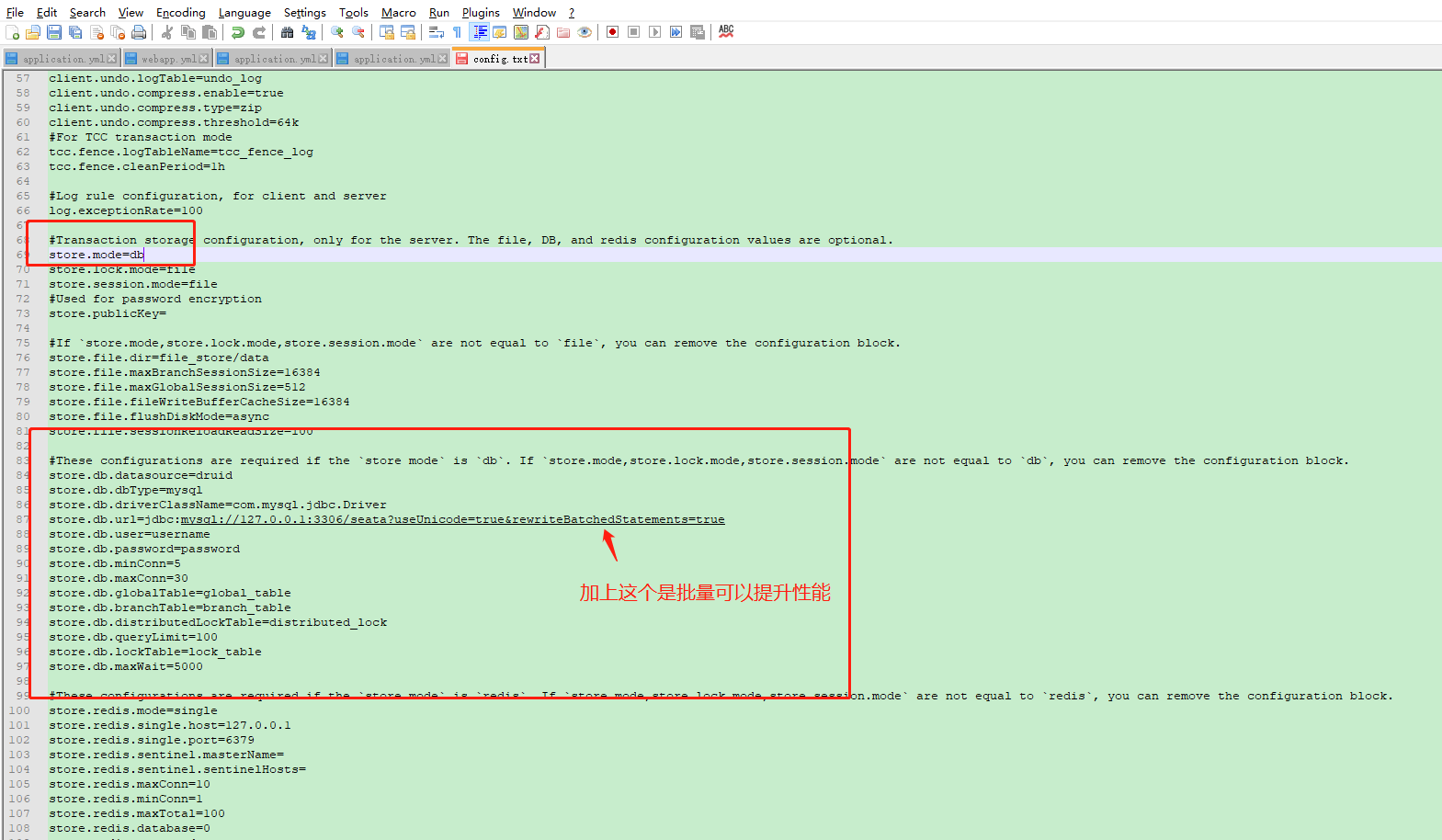The image size is (1442, 840).
Task: Click the ABC spell check icon
Action: tap(726, 32)
